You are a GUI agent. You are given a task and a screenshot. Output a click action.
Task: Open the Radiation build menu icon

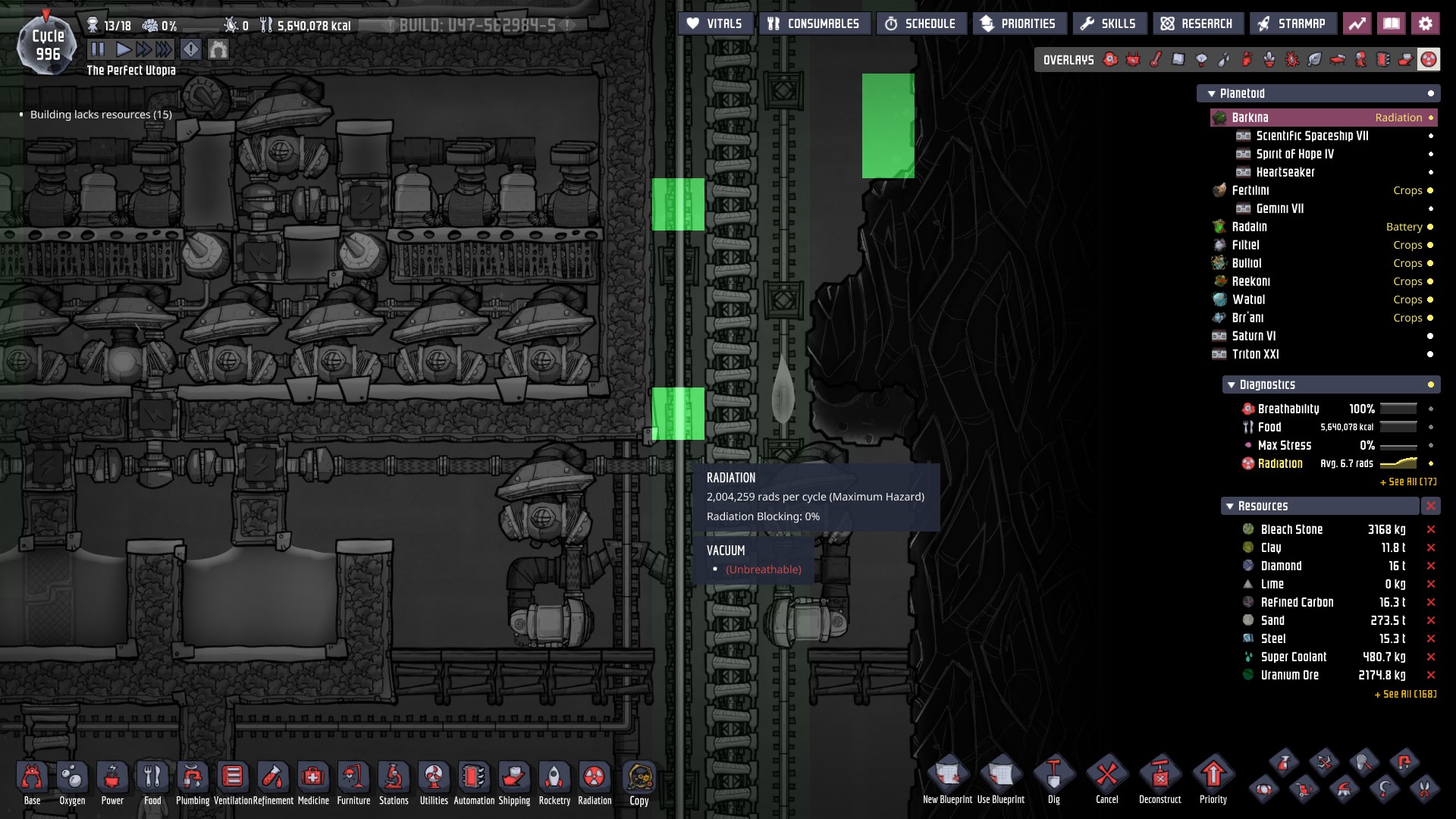595,779
